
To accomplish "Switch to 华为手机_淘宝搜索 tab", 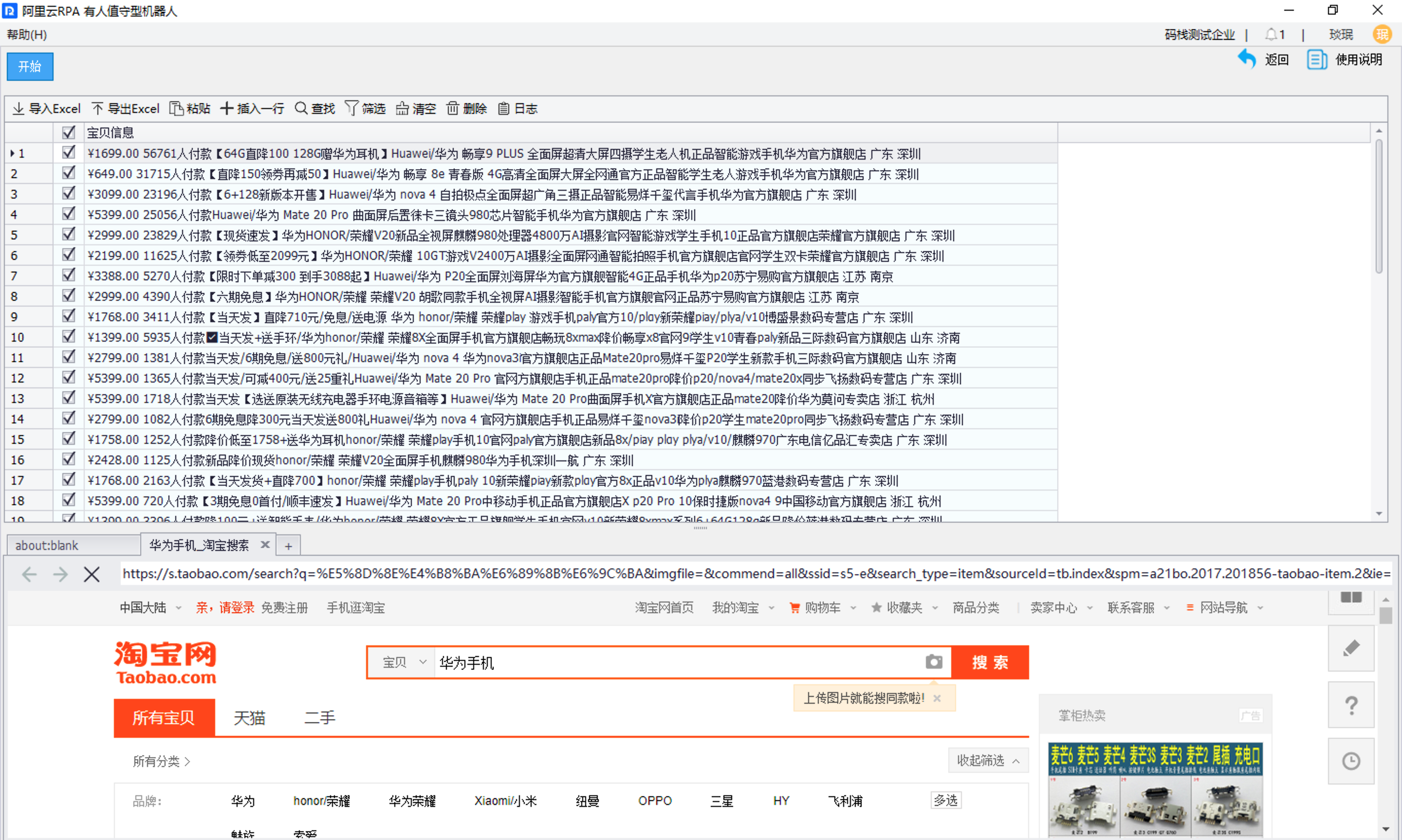I will click(199, 545).
